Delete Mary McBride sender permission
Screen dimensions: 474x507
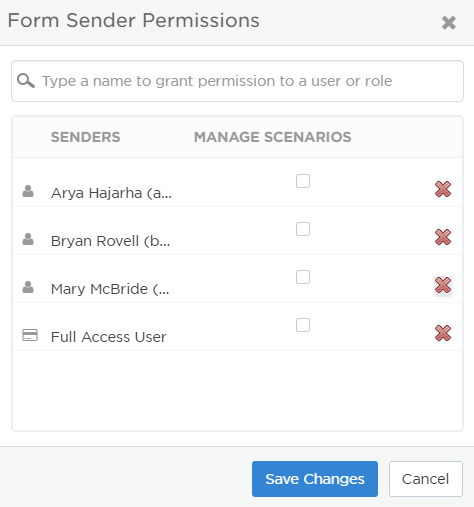pos(443,285)
